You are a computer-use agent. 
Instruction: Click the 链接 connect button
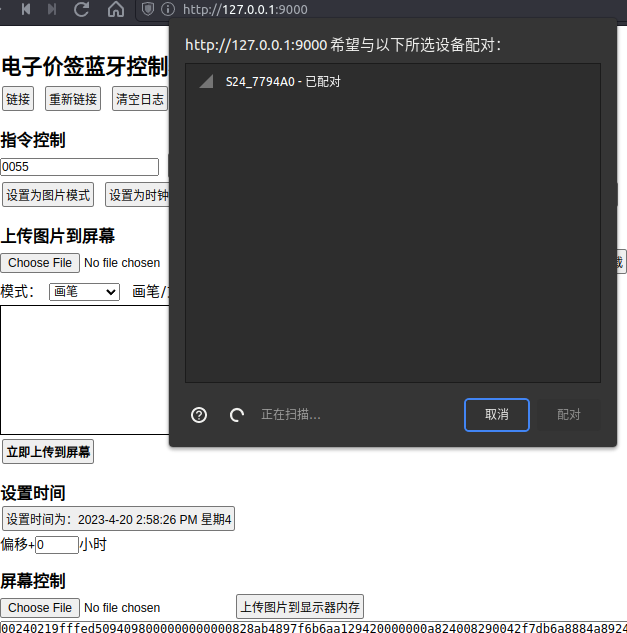click(x=18, y=99)
